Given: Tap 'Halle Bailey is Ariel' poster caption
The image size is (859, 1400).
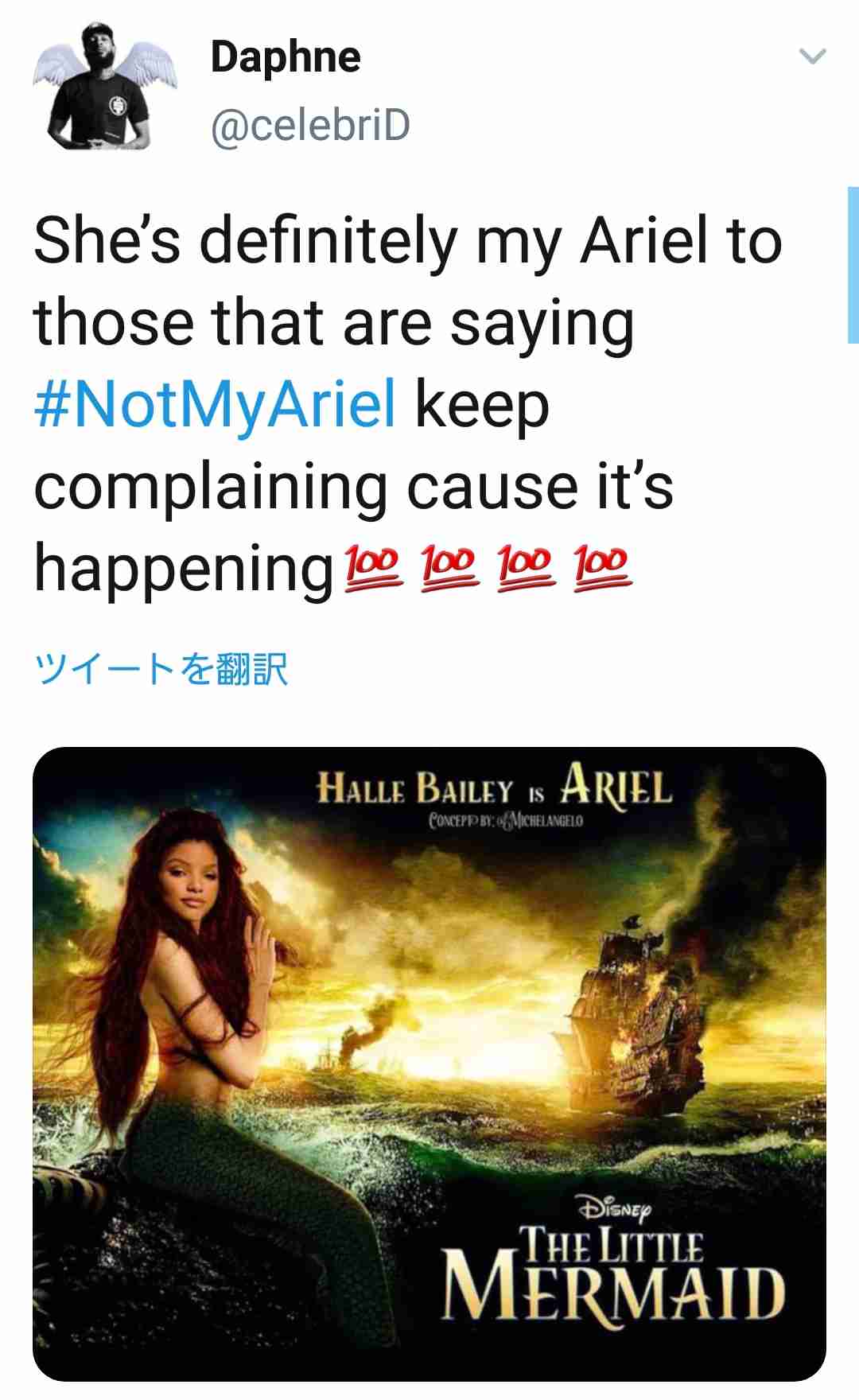Looking at the screenshot, I should [x=494, y=785].
